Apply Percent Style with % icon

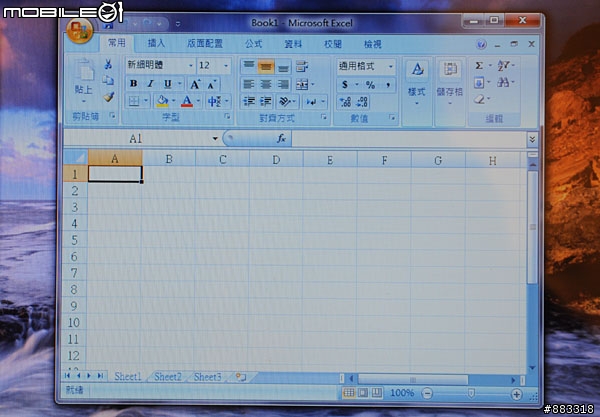370,85
